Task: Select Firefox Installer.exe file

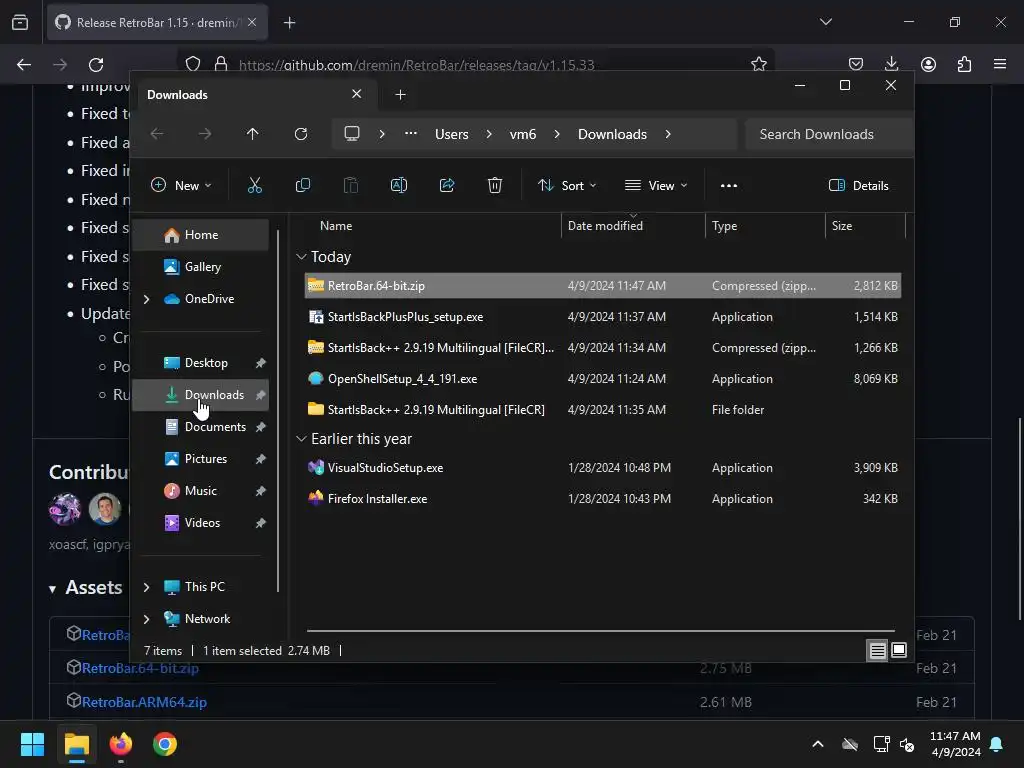Action: pos(603,498)
